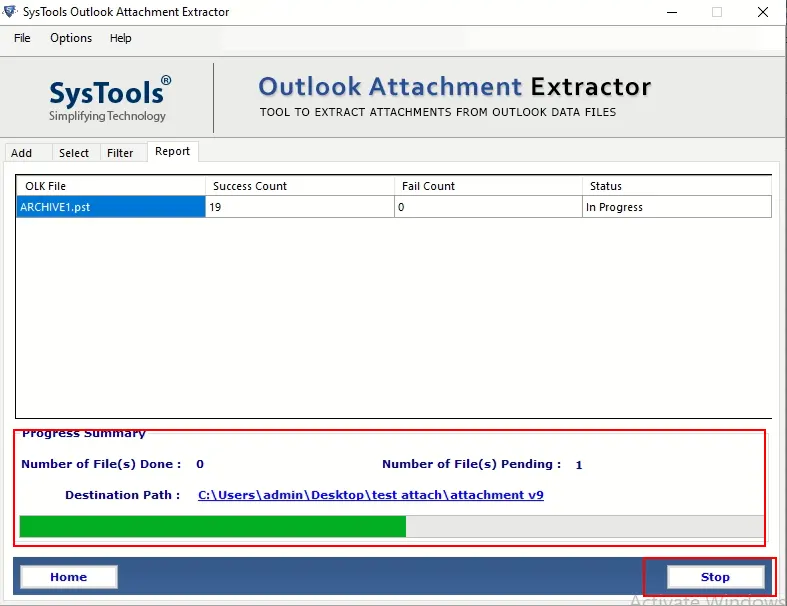Click the Fail Count column header
The height and width of the screenshot is (606, 787).
(488, 186)
